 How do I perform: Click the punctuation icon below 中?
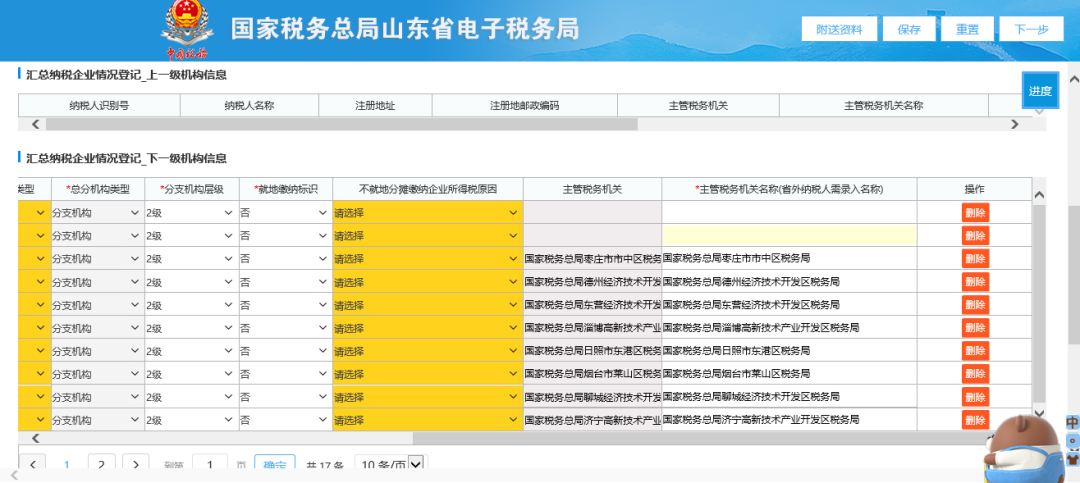1072,440
